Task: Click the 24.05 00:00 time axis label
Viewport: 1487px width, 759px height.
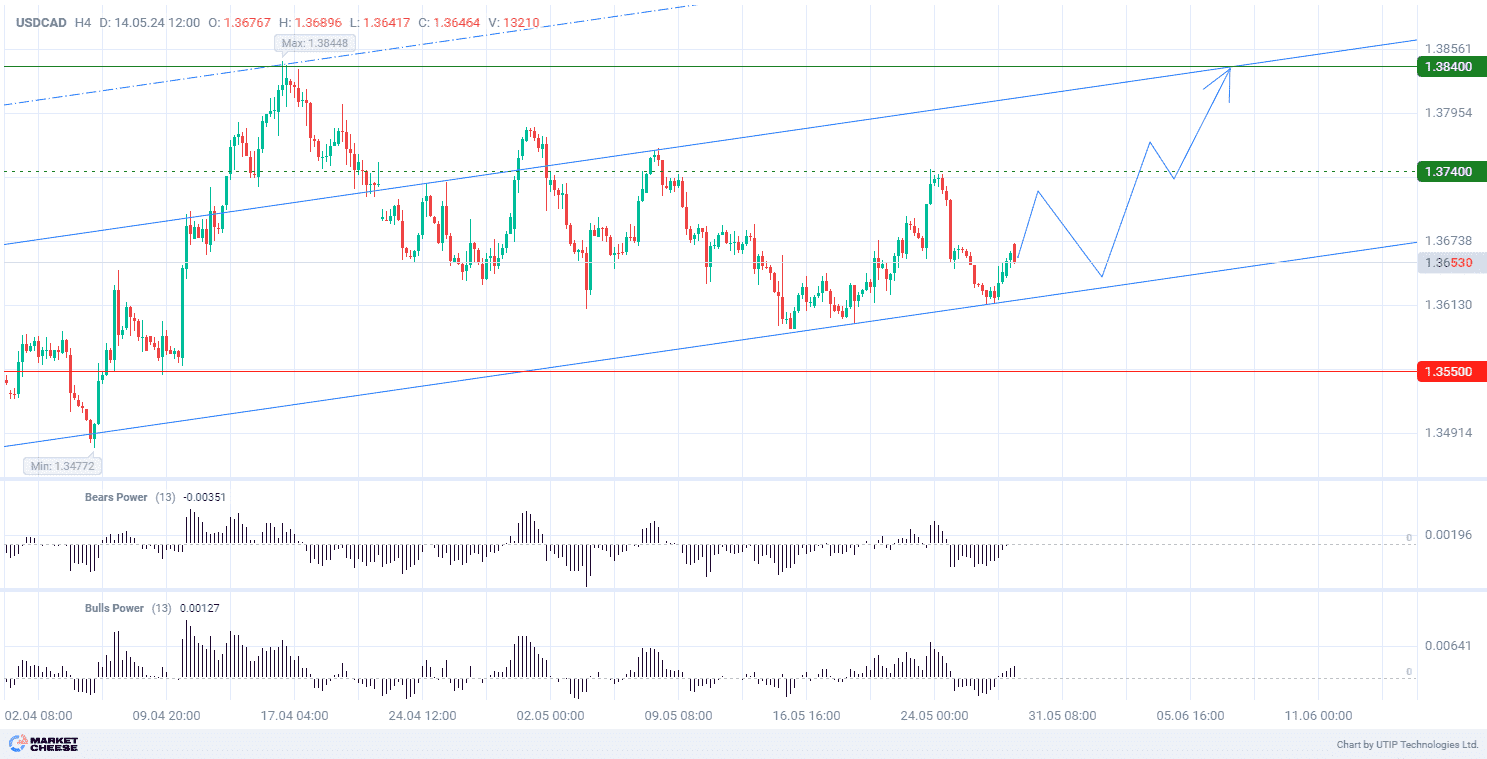Action: tap(934, 716)
